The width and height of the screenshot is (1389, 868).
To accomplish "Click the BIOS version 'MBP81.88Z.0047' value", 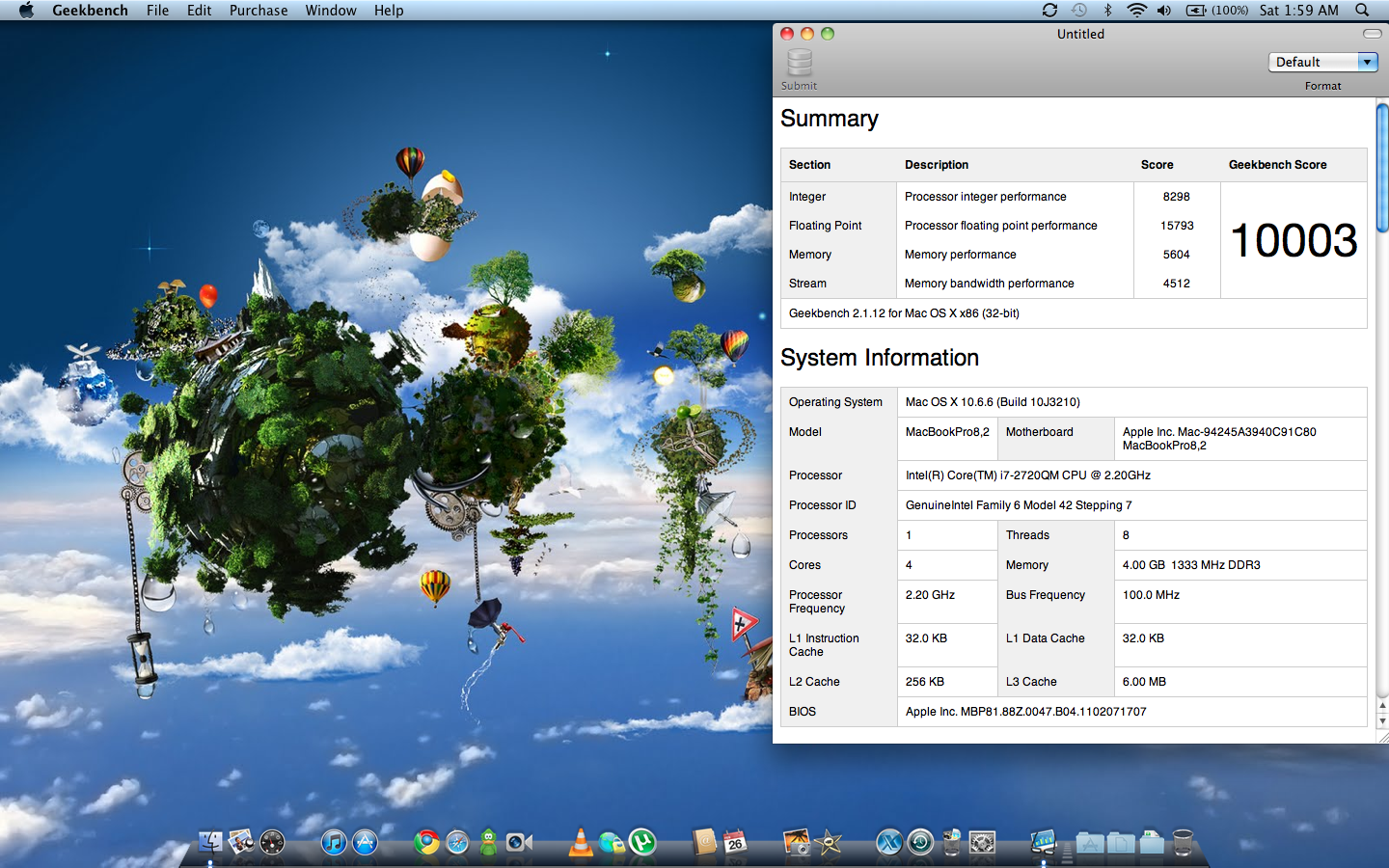I will pyautogui.click(x=1026, y=712).
